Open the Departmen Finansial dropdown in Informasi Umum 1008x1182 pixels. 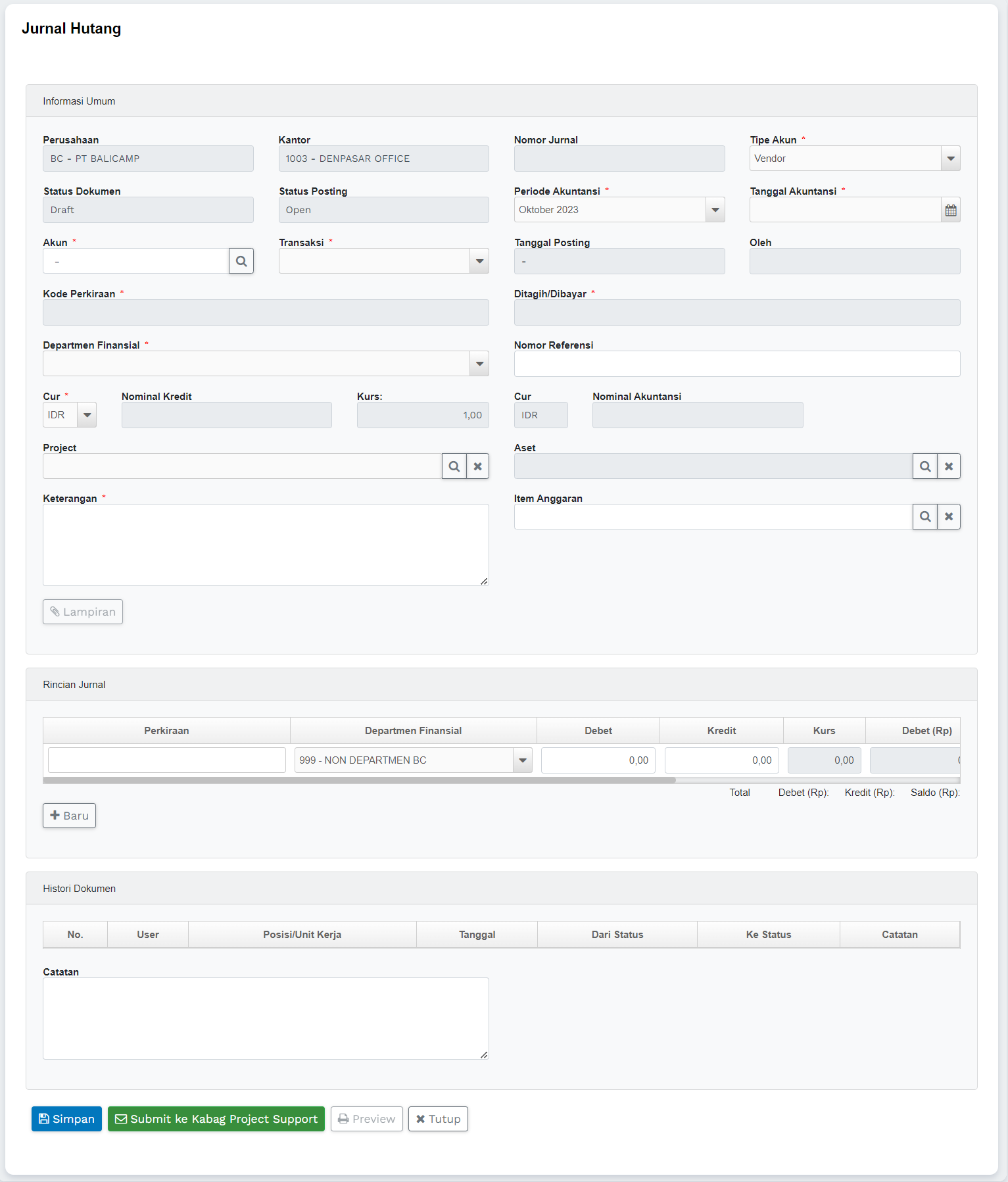click(479, 364)
